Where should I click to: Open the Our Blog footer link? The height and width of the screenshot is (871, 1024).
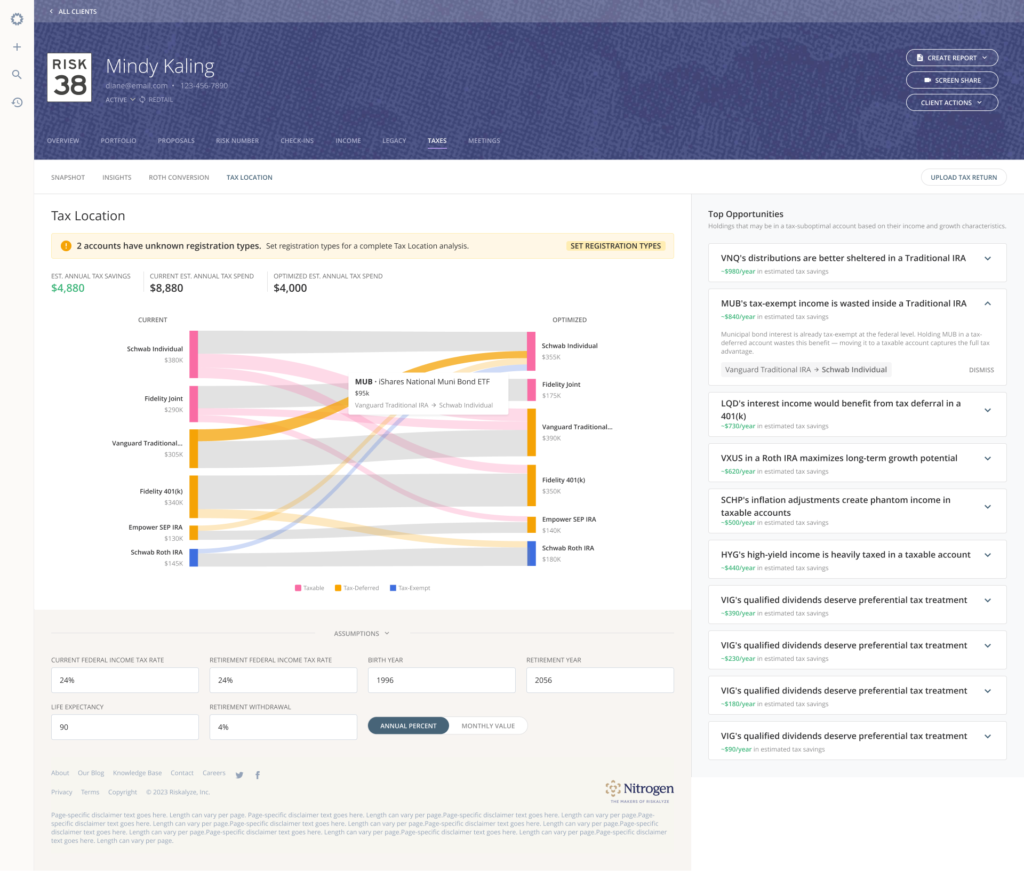point(91,773)
